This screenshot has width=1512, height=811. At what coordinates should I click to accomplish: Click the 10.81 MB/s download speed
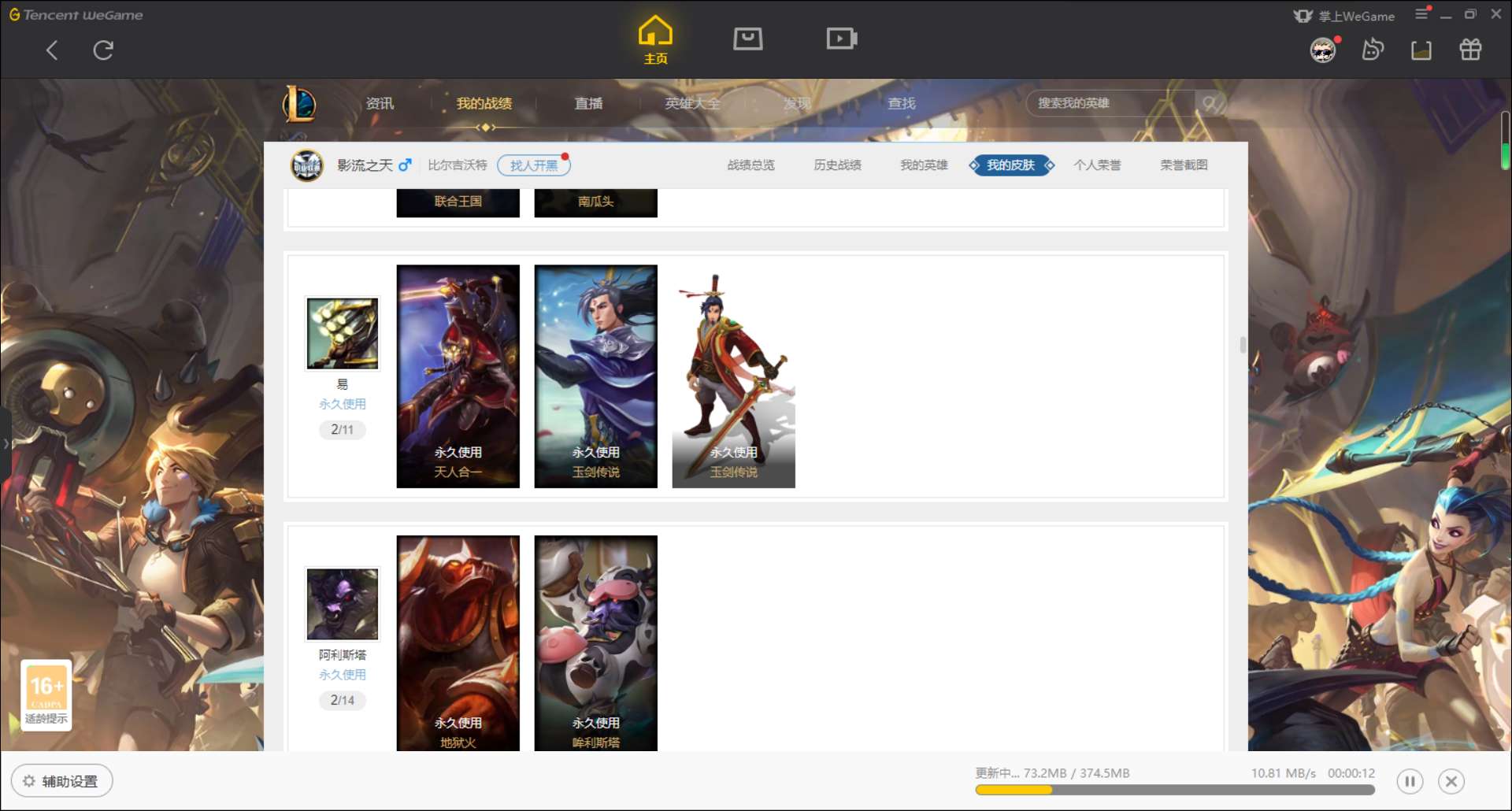point(1284,773)
